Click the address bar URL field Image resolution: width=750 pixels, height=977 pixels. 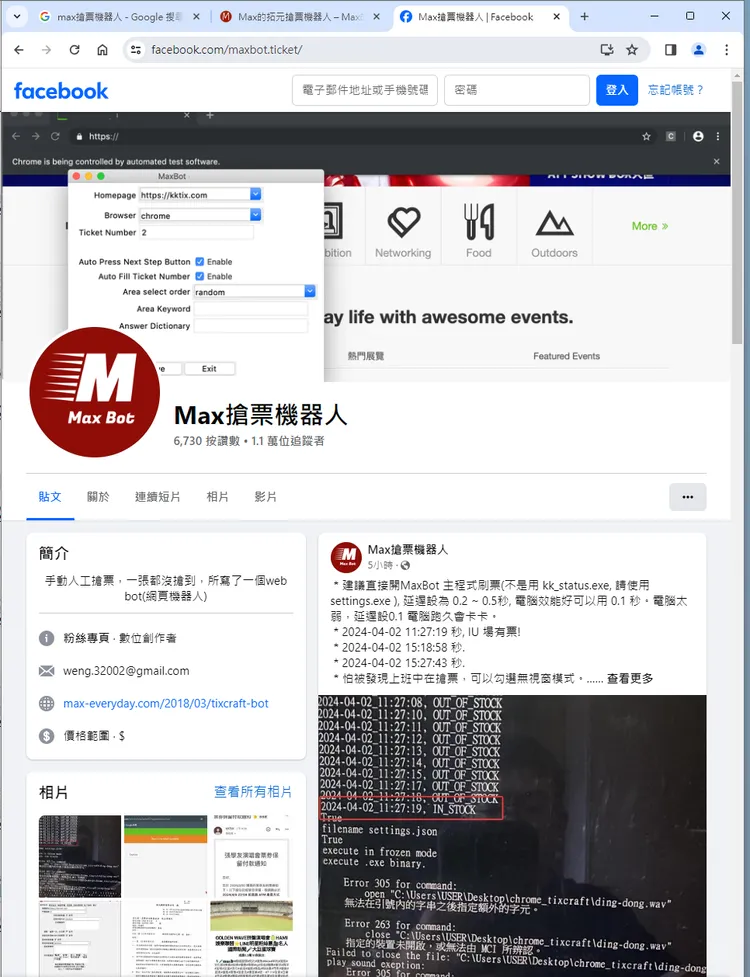(368, 50)
